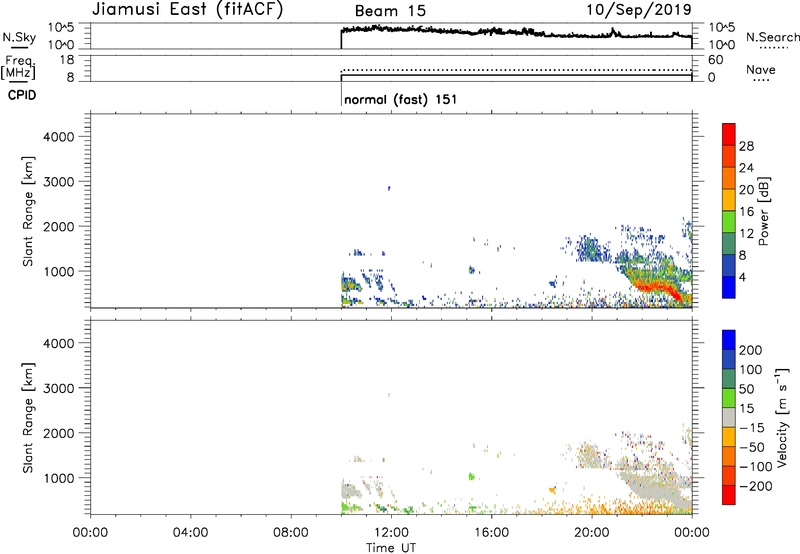The height and width of the screenshot is (554, 800).
Task: Click the 'Velocity [m s-1]' colorbar title
Action: coord(782,417)
